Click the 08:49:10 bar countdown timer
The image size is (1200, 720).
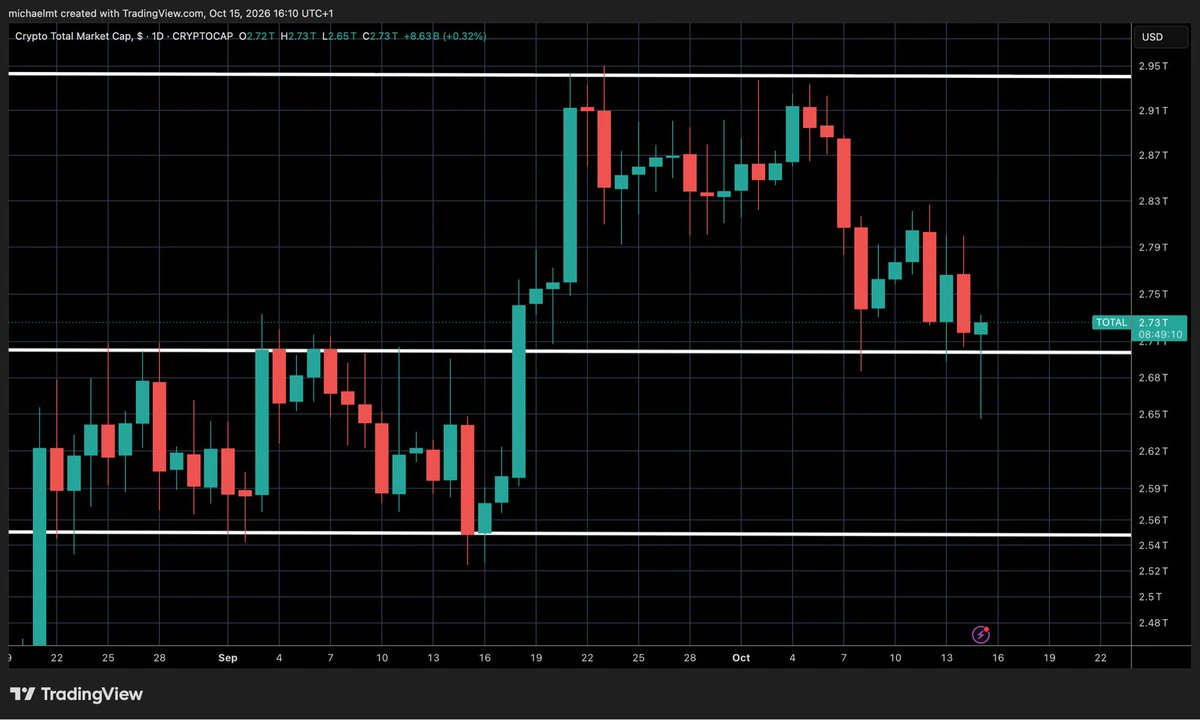[1160, 335]
